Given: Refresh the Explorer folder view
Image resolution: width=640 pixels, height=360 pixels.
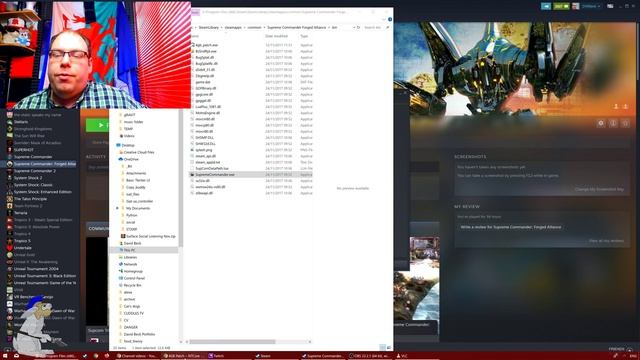Looking at the screenshot, I should coord(358,27).
